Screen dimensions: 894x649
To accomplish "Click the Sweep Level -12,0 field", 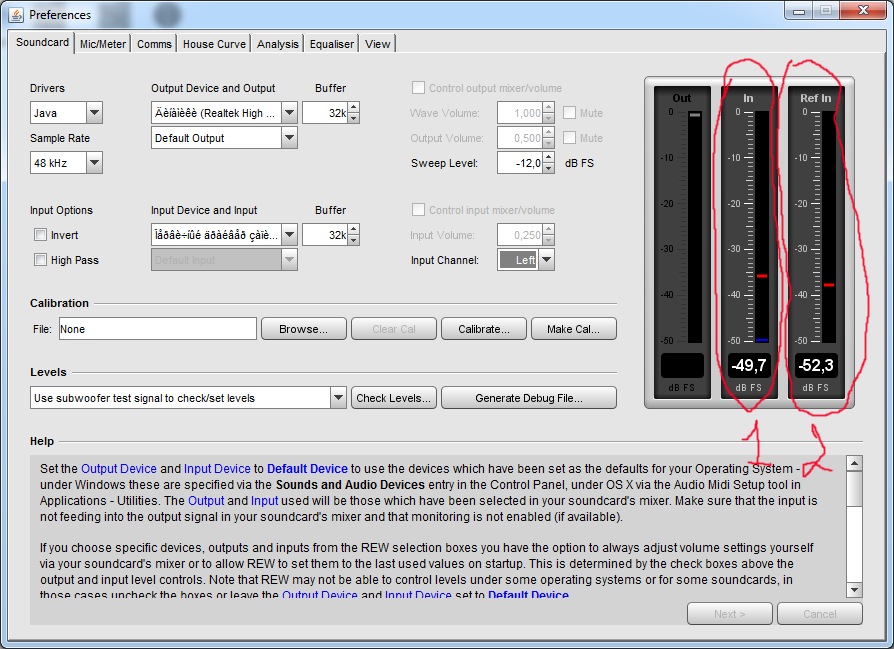I will point(520,163).
